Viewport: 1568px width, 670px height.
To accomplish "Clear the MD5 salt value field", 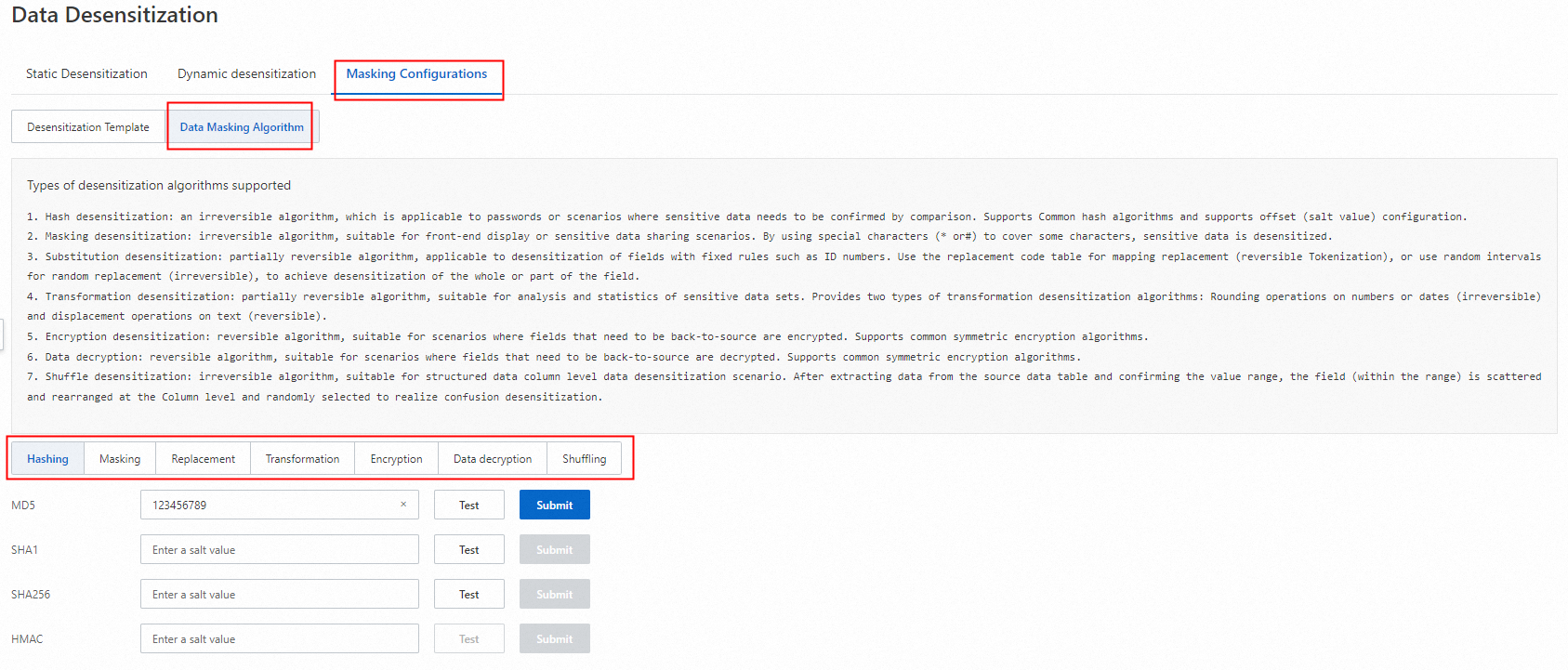I will click(403, 505).
